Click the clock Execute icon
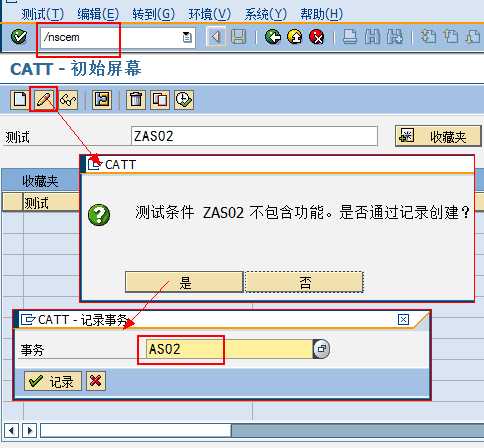 (x=184, y=99)
